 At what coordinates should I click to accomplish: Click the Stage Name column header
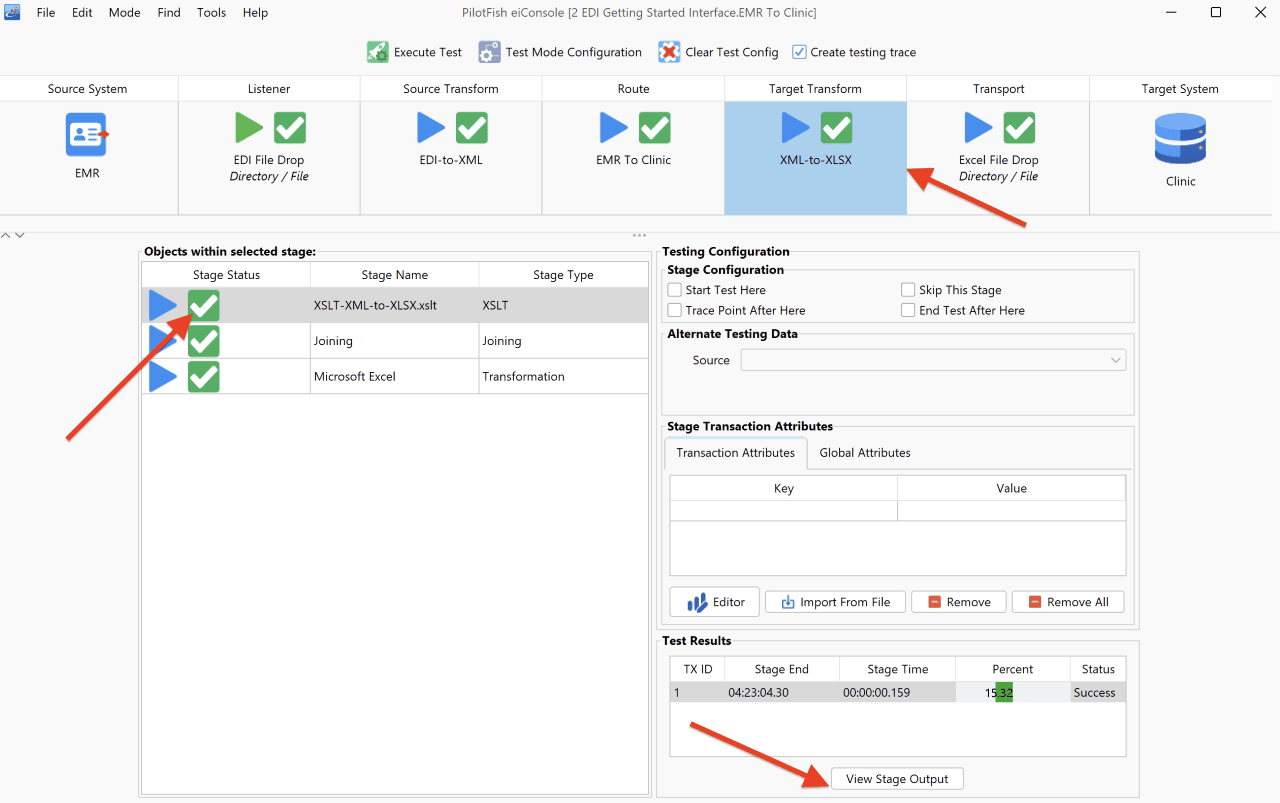tap(395, 275)
